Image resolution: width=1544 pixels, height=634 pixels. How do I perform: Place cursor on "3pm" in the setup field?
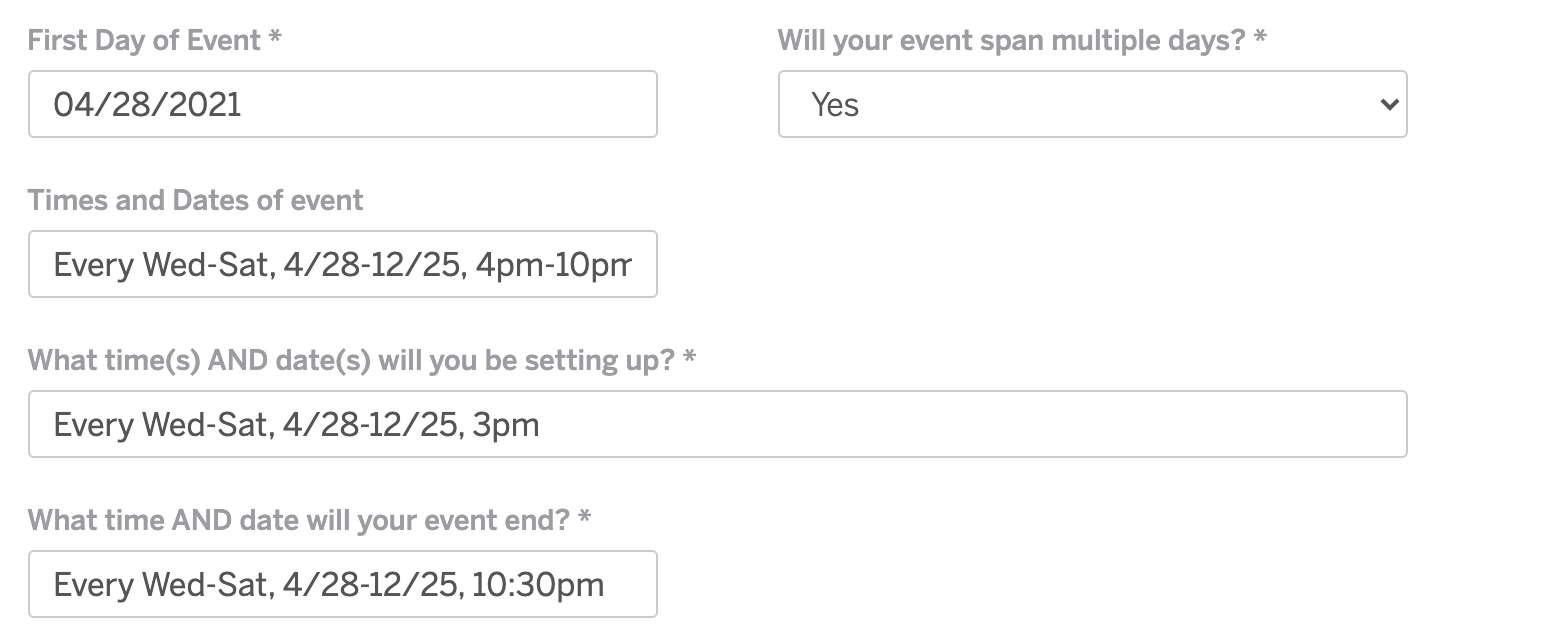(506, 425)
